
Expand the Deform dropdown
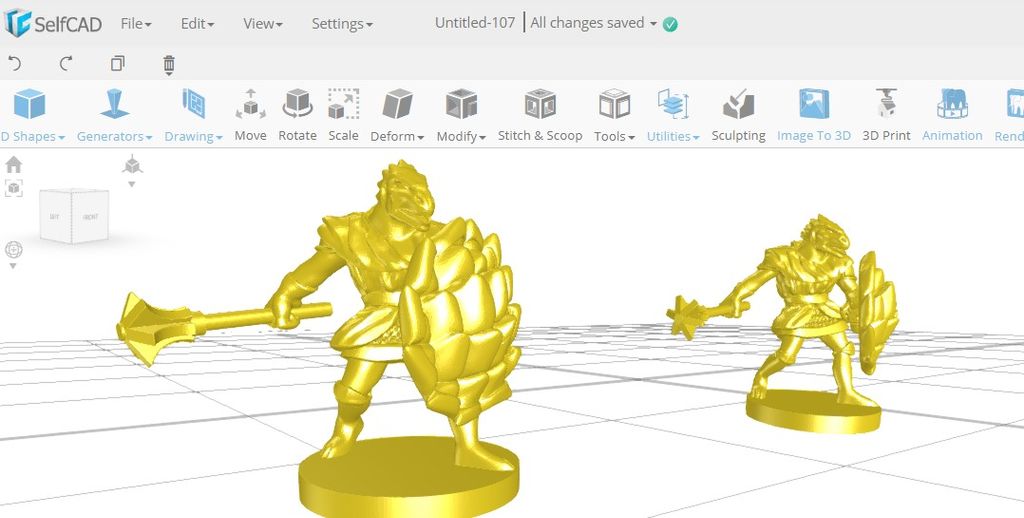click(x=397, y=116)
